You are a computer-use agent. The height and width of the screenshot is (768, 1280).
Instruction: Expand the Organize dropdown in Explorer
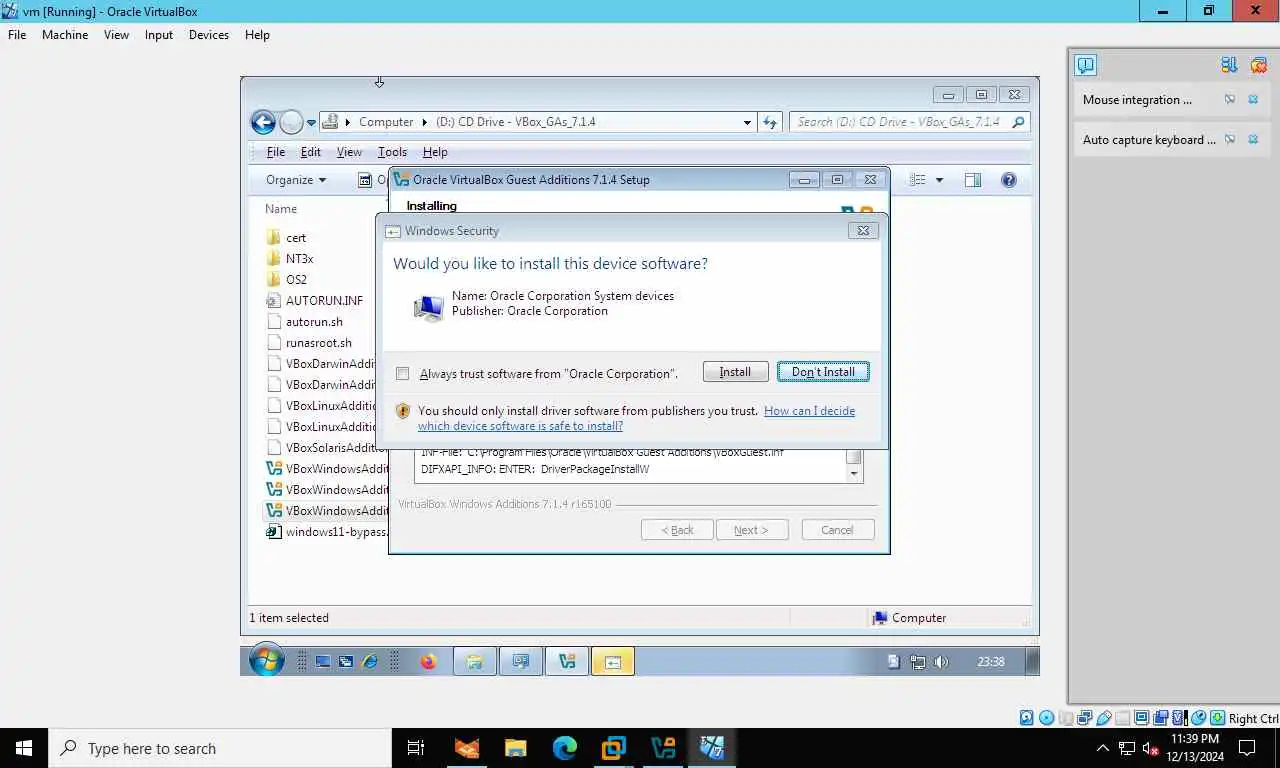[296, 180]
